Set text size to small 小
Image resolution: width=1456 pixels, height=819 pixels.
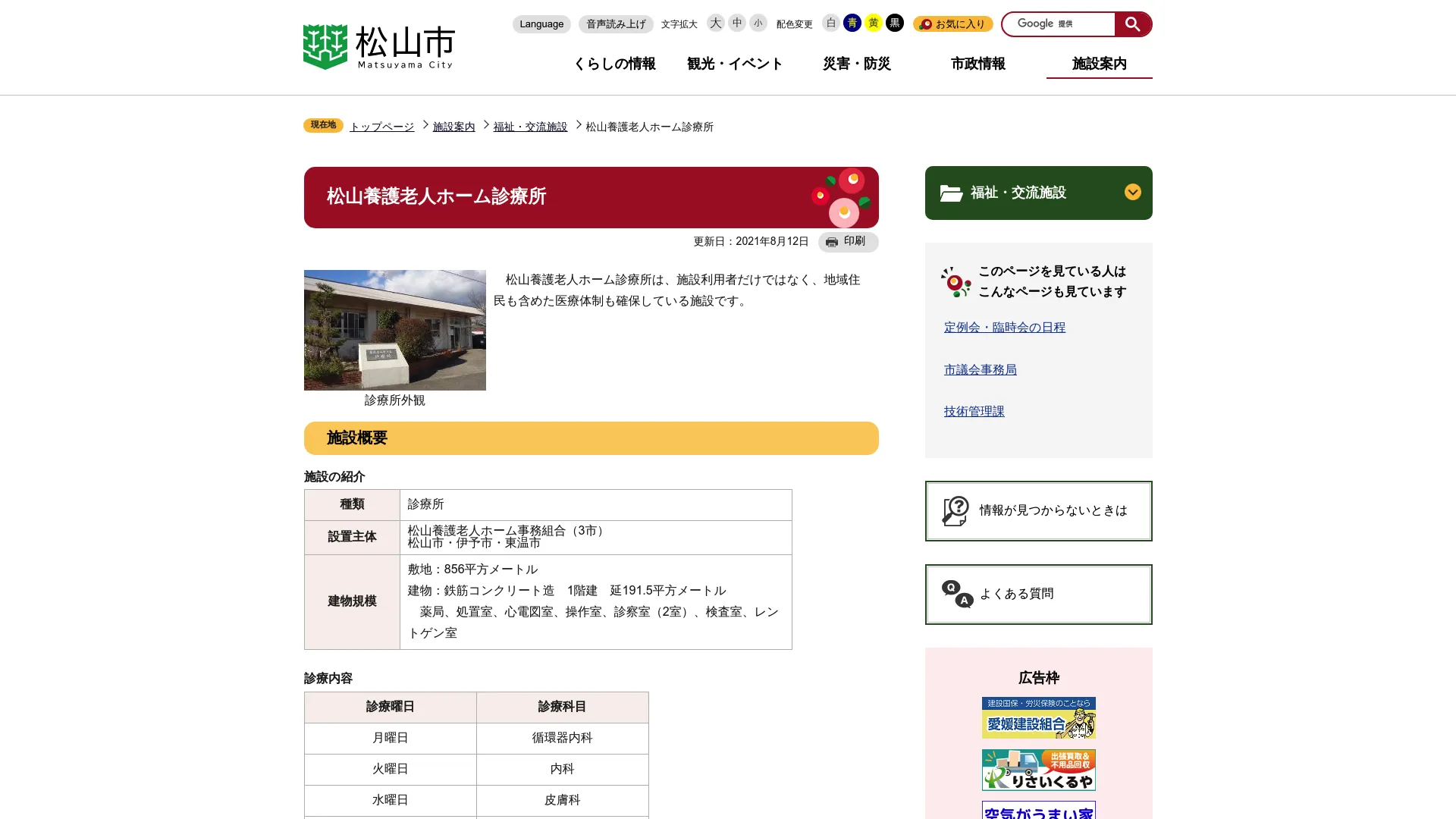tap(758, 23)
